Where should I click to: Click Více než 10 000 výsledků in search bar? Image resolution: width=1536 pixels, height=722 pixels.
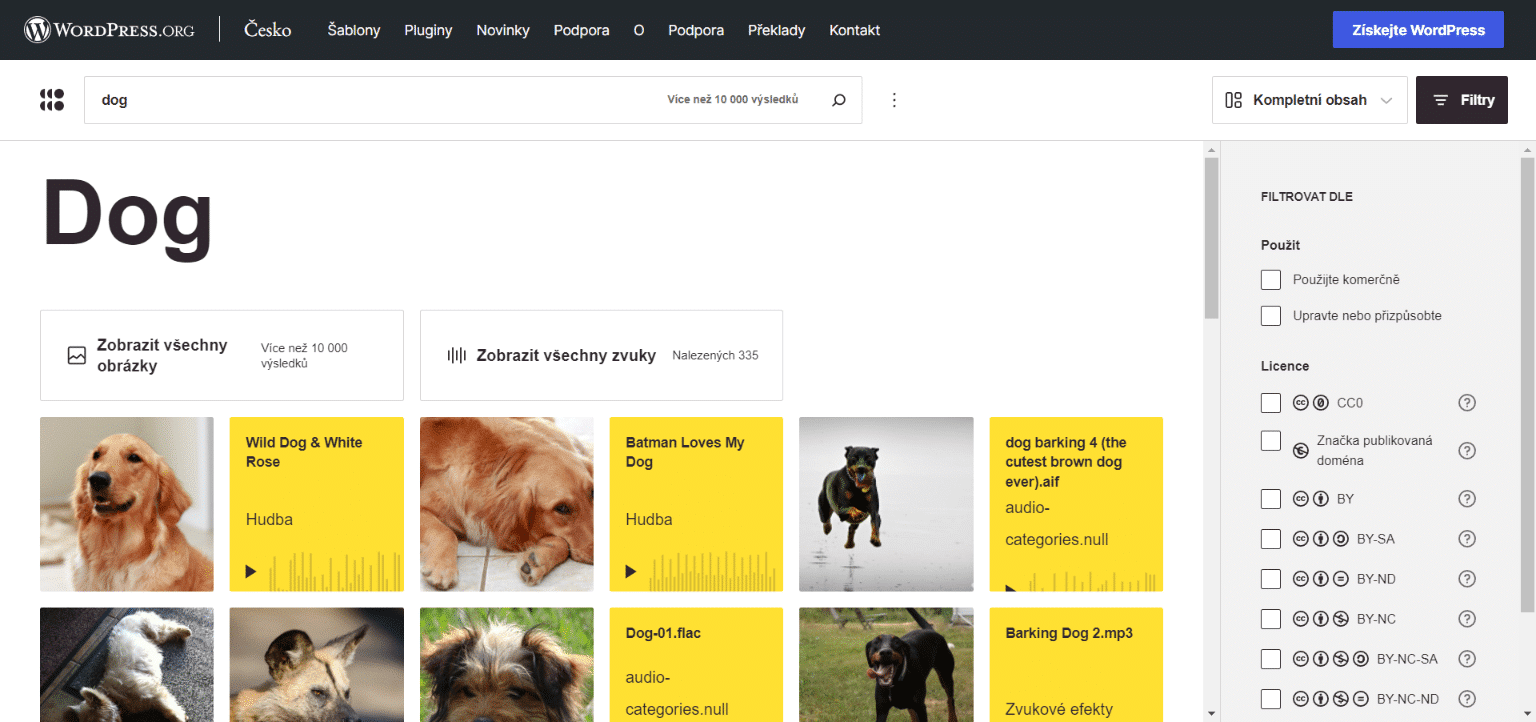[733, 100]
